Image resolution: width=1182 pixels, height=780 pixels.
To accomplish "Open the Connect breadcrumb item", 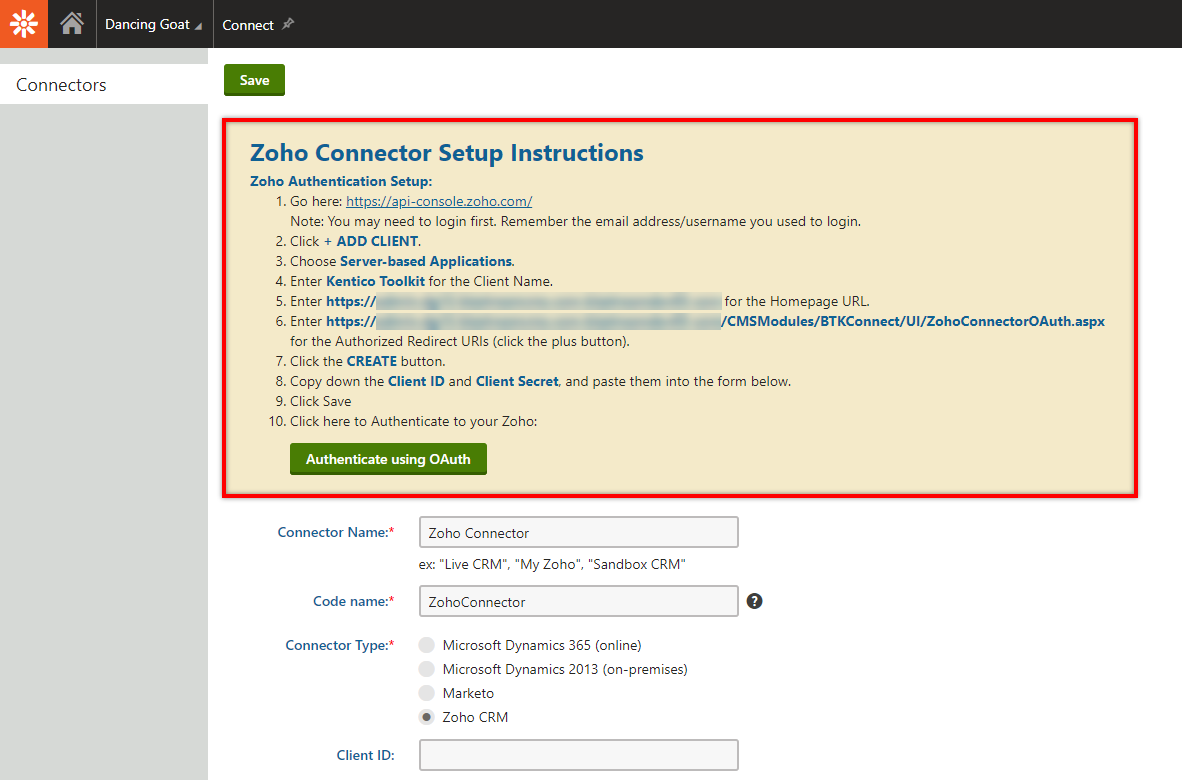I will 247,25.
